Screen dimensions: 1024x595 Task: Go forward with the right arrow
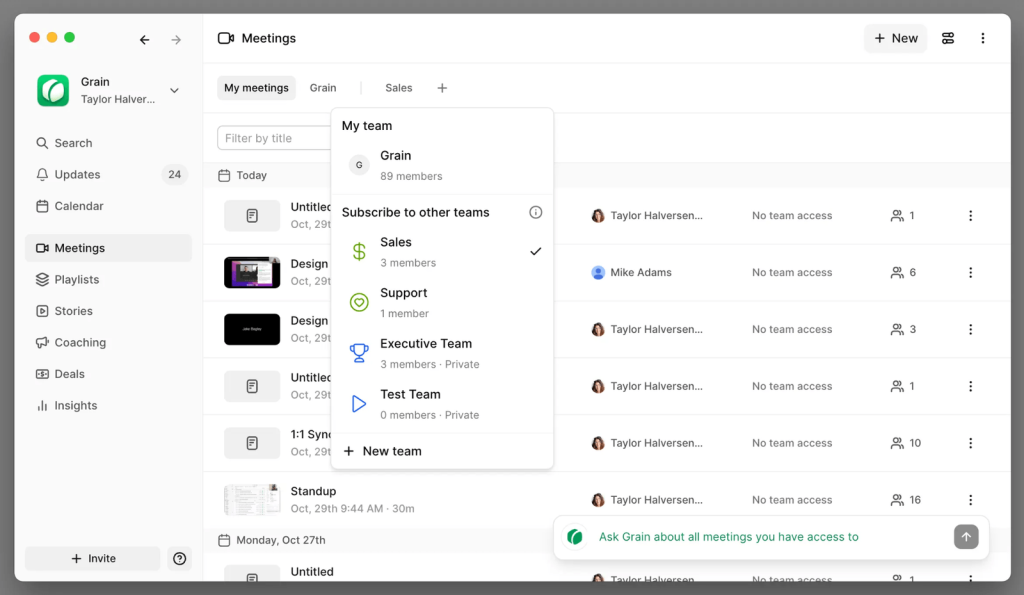coord(176,40)
